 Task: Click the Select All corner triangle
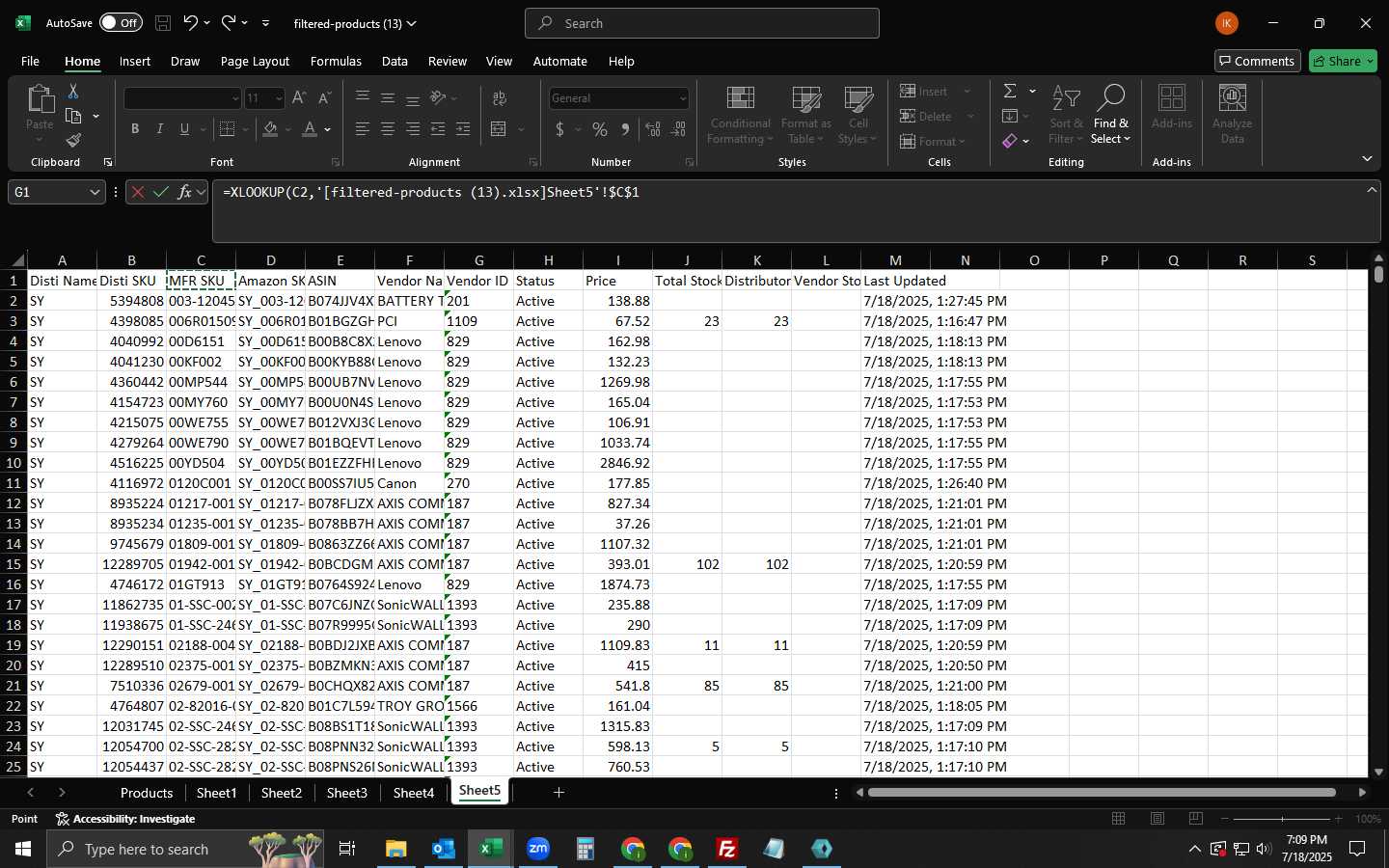pyautogui.click(x=16, y=260)
